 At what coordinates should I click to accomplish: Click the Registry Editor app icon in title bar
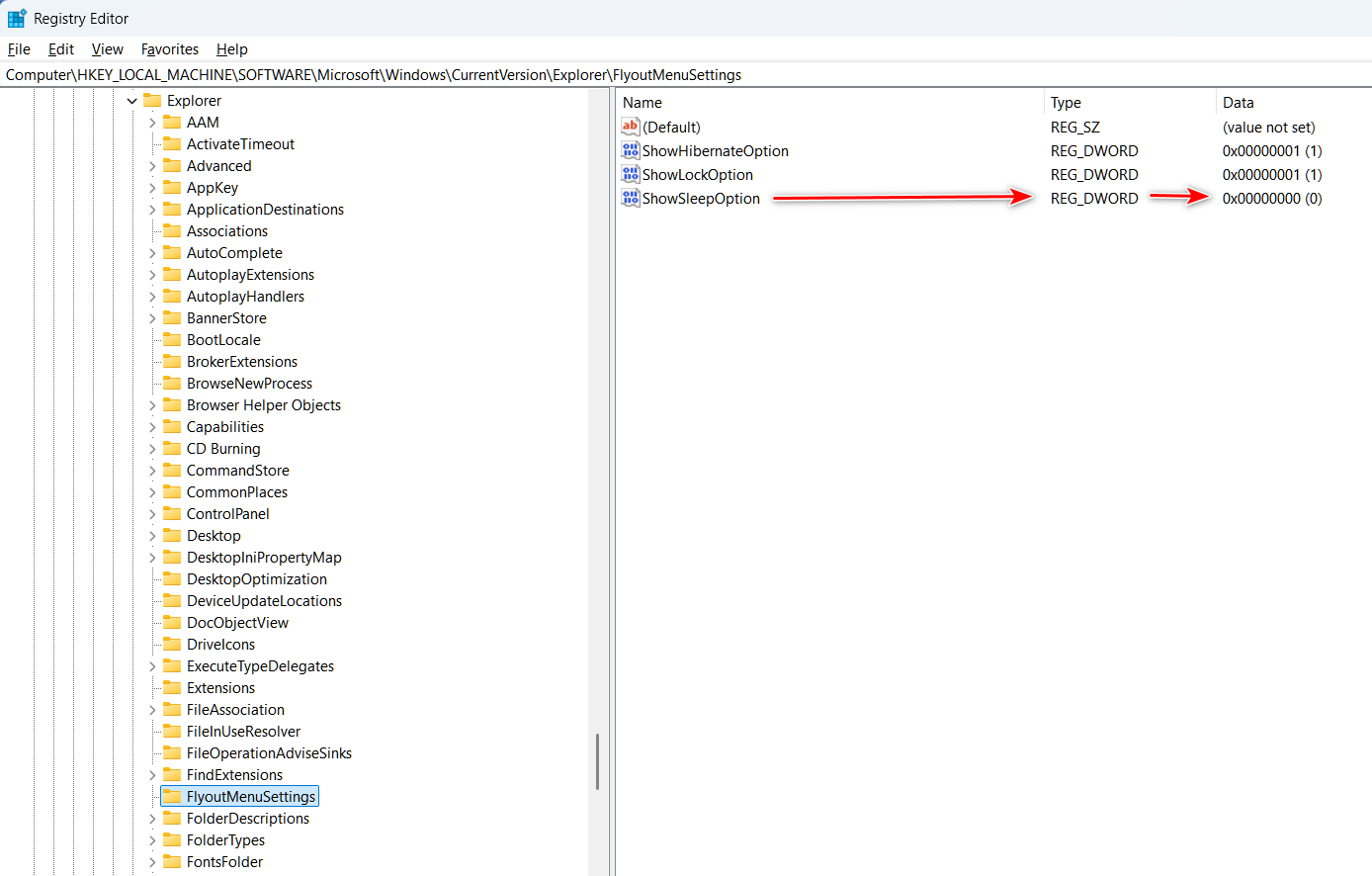(17, 18)
